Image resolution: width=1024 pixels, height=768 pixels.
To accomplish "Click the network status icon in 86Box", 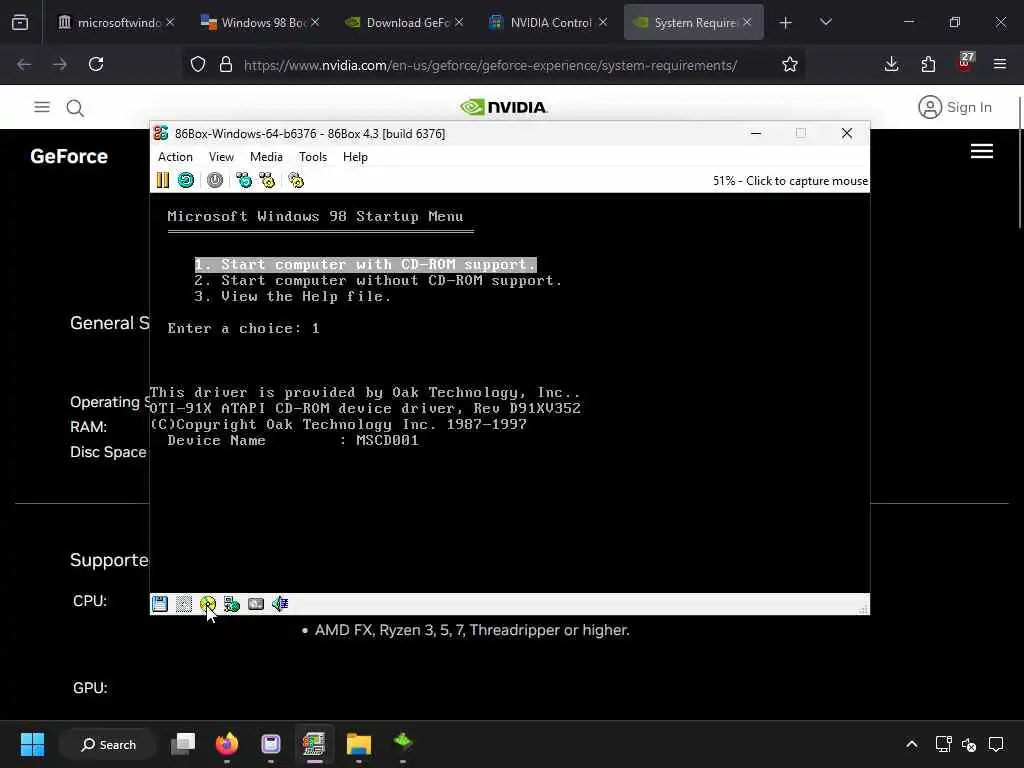I will (x=232, y=604).
